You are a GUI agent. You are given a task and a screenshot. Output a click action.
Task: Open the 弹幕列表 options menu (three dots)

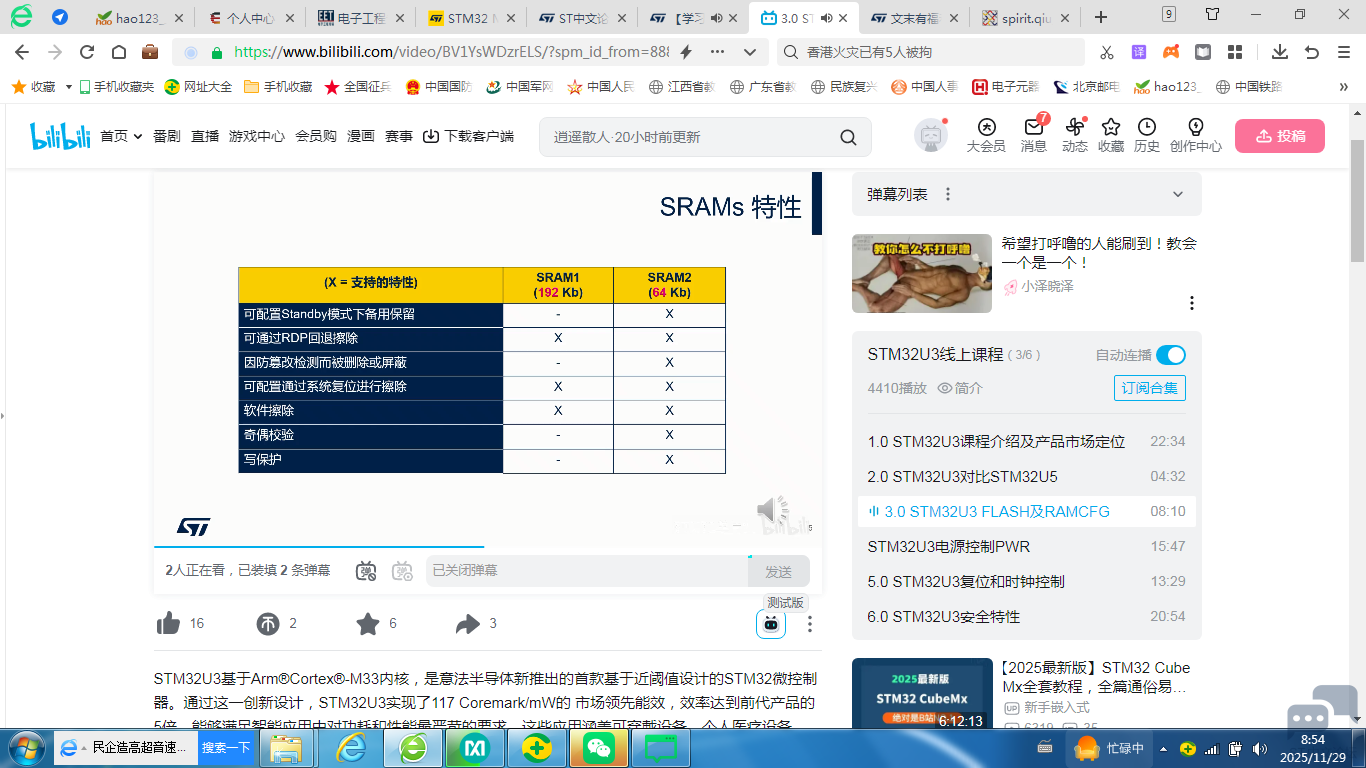pyautogui.click(x=948, y=194)
